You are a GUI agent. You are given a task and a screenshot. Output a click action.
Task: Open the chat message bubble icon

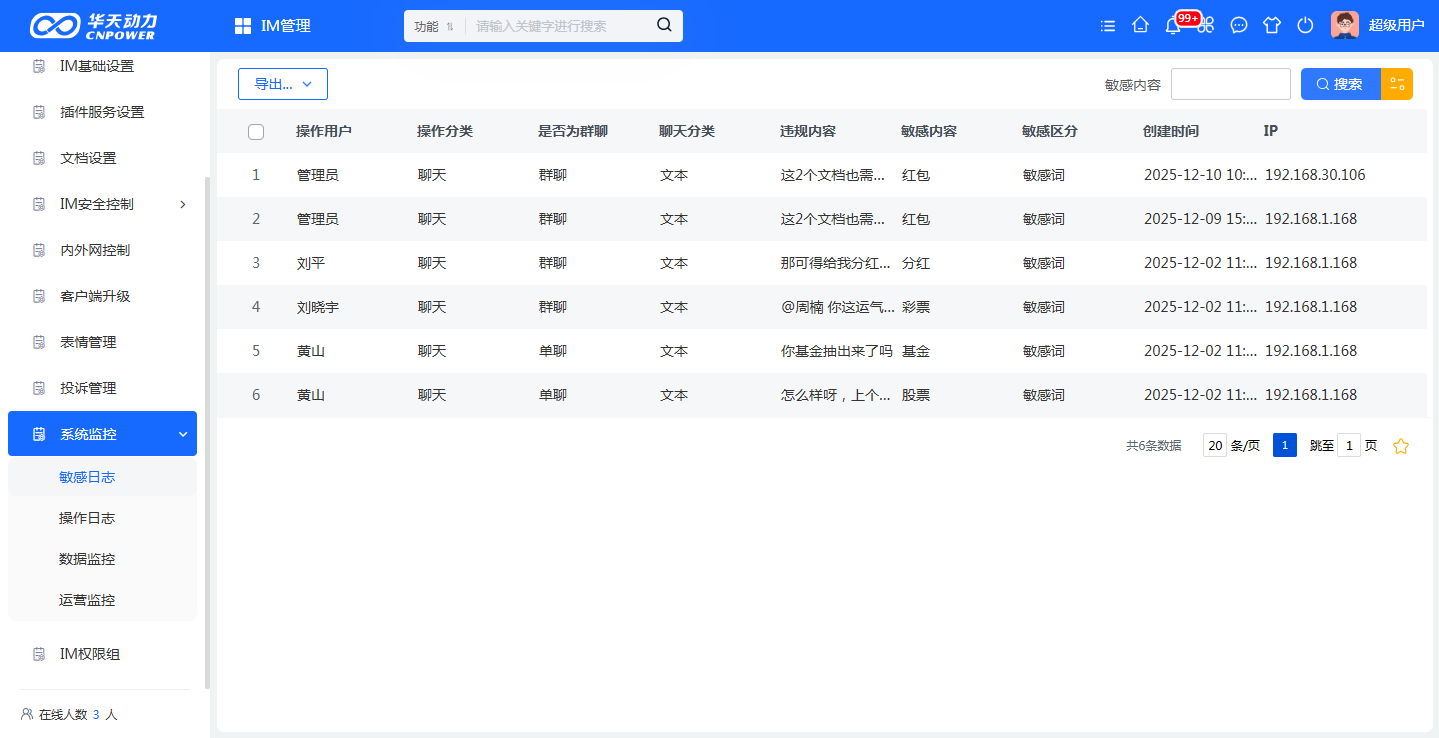1239,26
